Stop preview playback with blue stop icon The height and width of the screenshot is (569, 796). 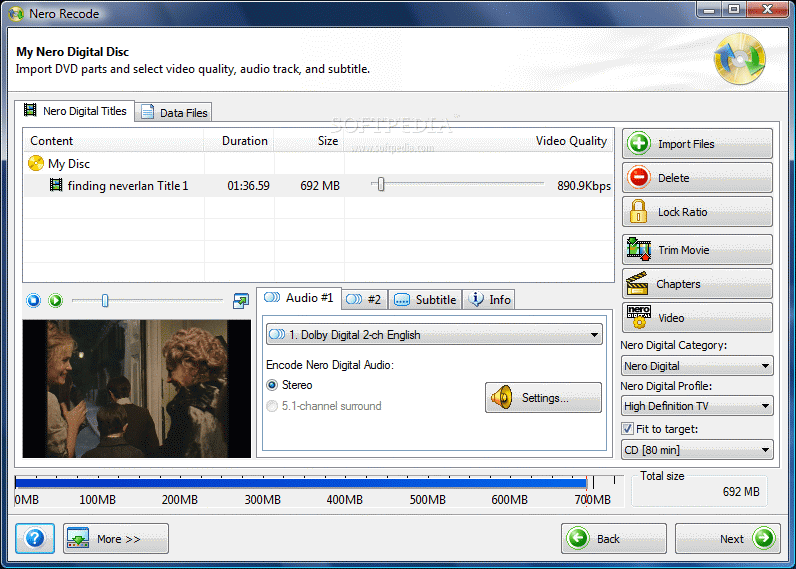click(34, 300)
